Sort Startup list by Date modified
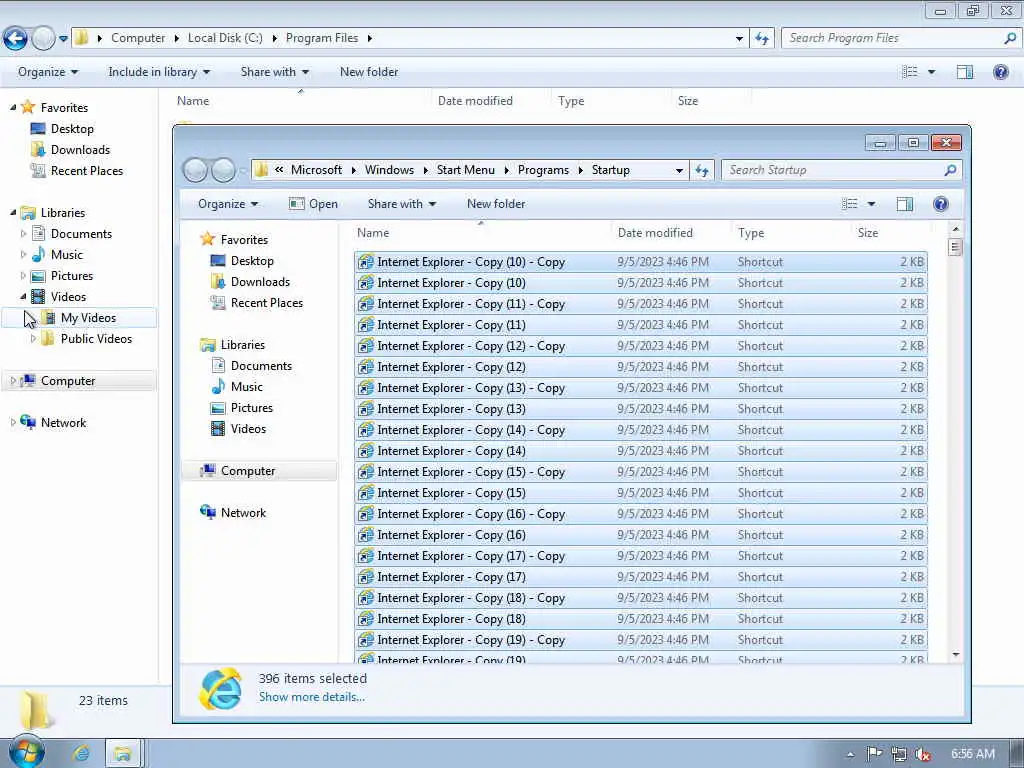 655,232
